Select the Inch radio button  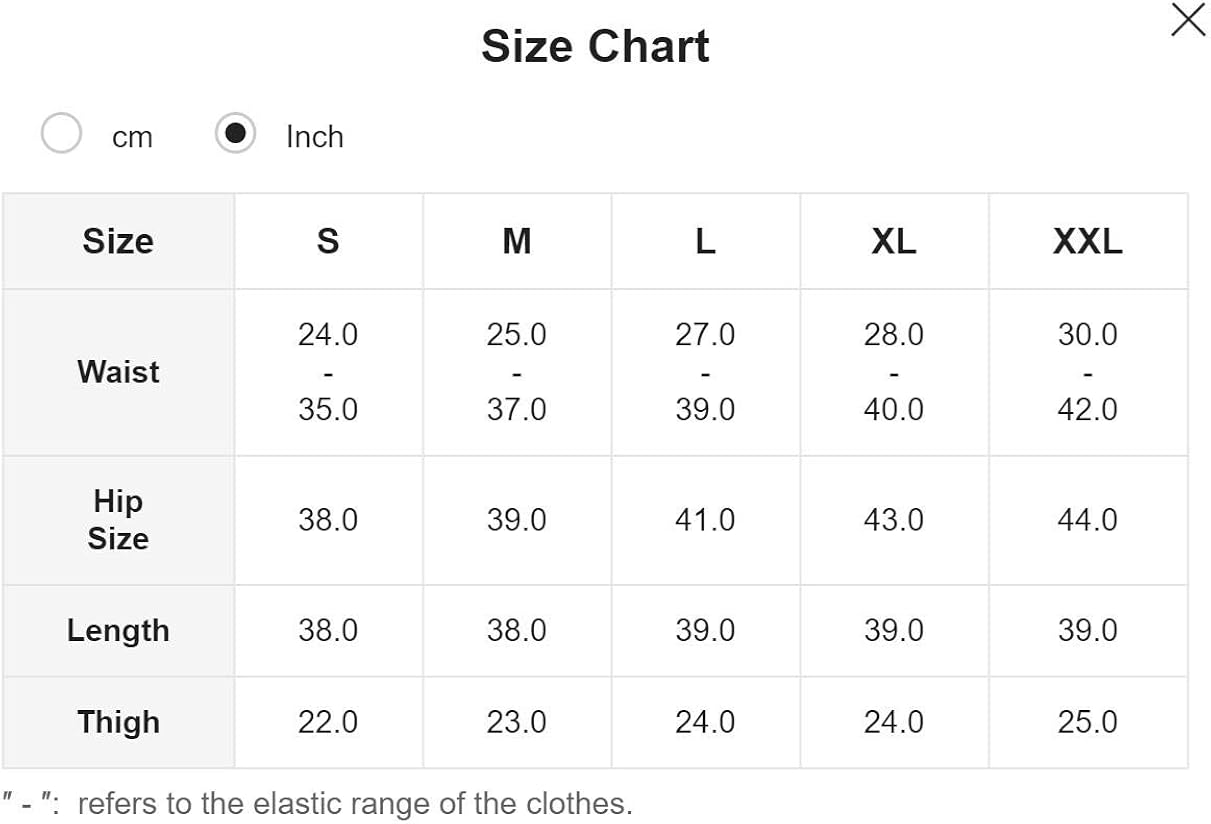[x=234, y=132]
